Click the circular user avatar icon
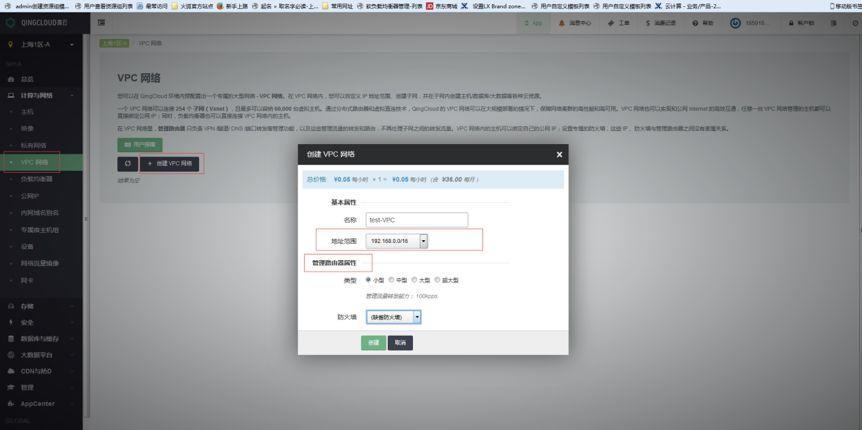Image resolution: width=862 pixels, height=430 pixels. point(736,23)
